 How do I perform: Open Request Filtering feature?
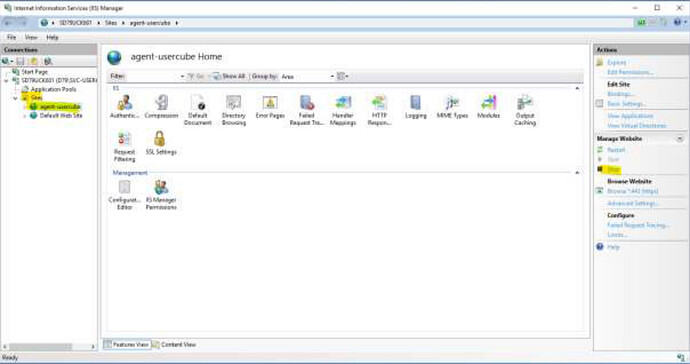click(x=125, y=147)
